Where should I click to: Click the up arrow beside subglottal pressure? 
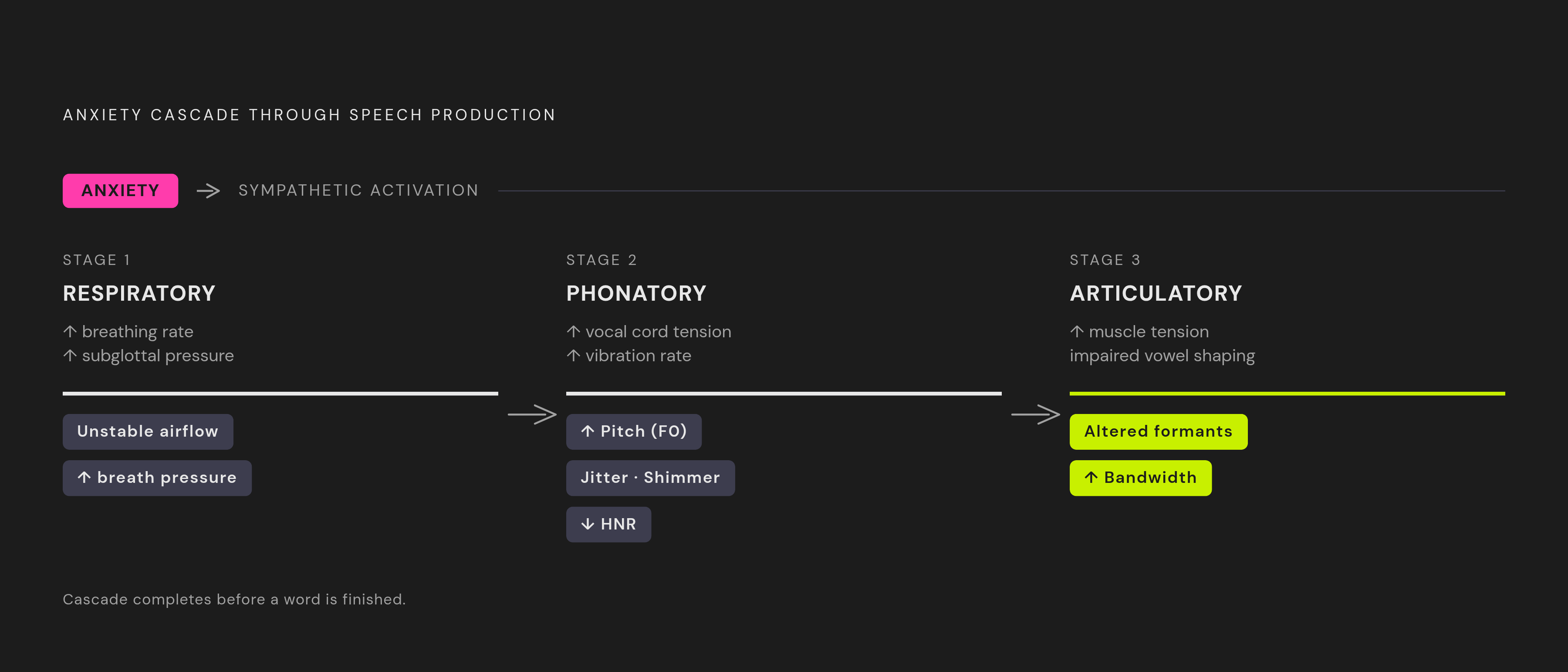[70, 355]
